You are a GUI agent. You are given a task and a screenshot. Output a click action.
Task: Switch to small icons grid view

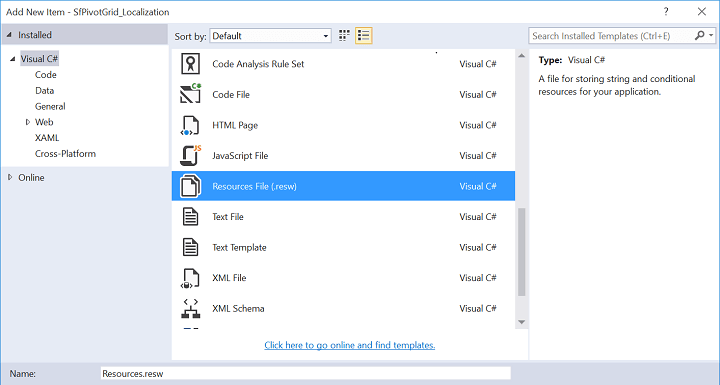(x=344, y=35)
